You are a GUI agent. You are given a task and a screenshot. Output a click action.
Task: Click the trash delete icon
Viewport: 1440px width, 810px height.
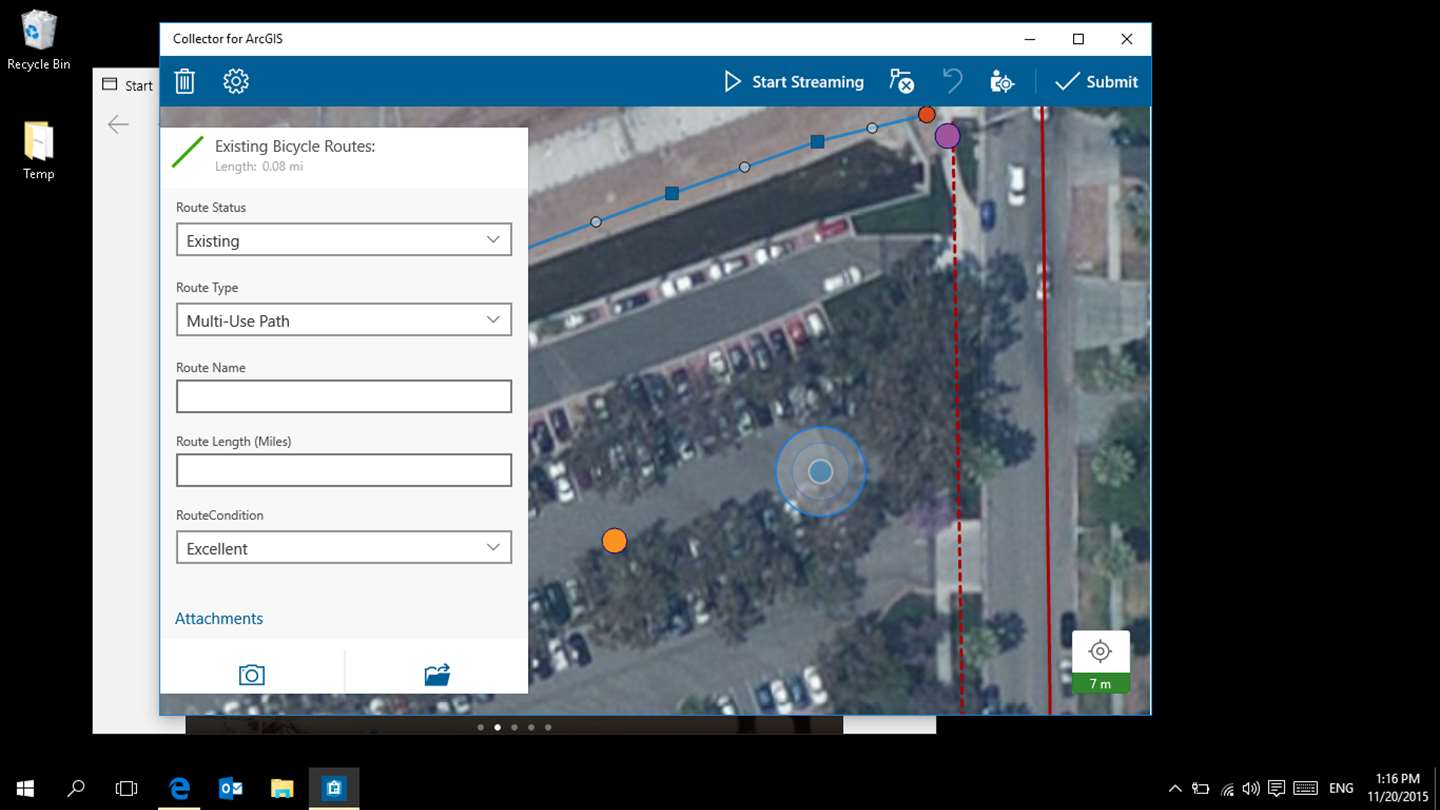[x=185, y=81]
